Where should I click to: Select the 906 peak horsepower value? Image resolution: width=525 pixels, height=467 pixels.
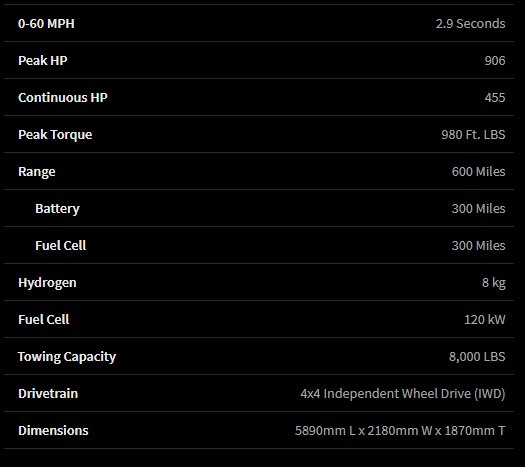point(495,61)
